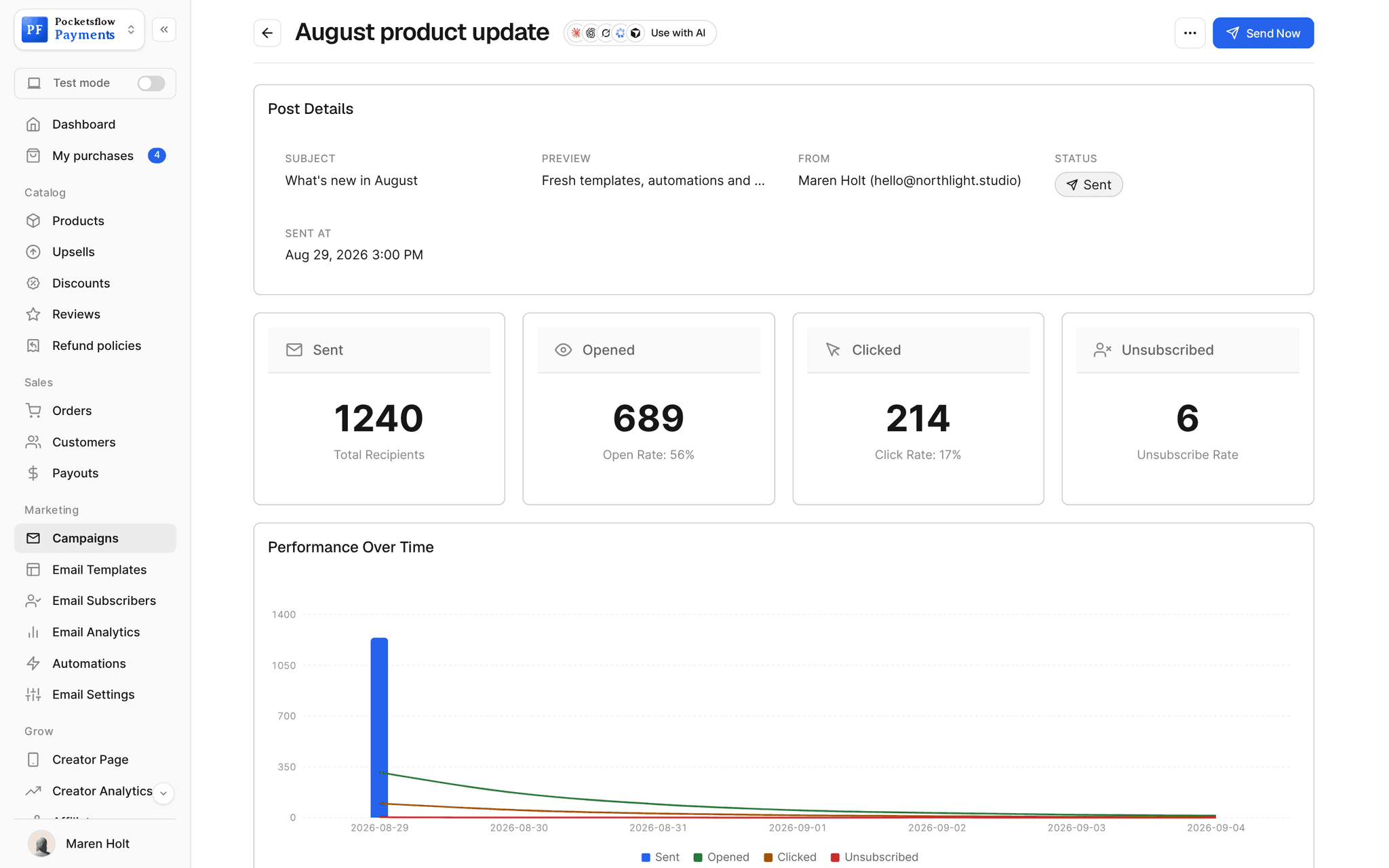Image resolution: width=1389 pixels, height=868 pixels.
Task: Click the Sent status badge
Action: 1089,185
